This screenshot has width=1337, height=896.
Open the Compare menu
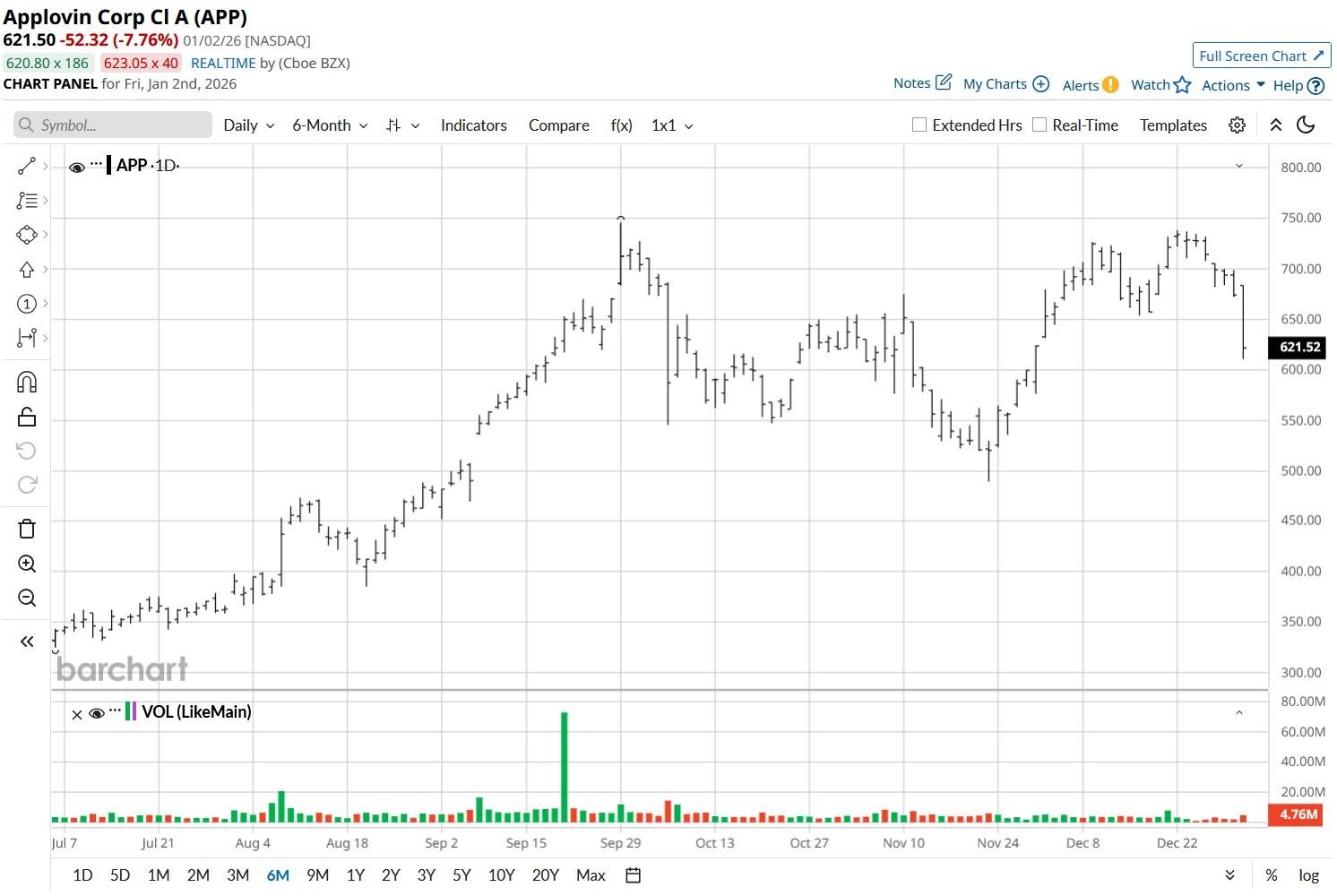559,125
